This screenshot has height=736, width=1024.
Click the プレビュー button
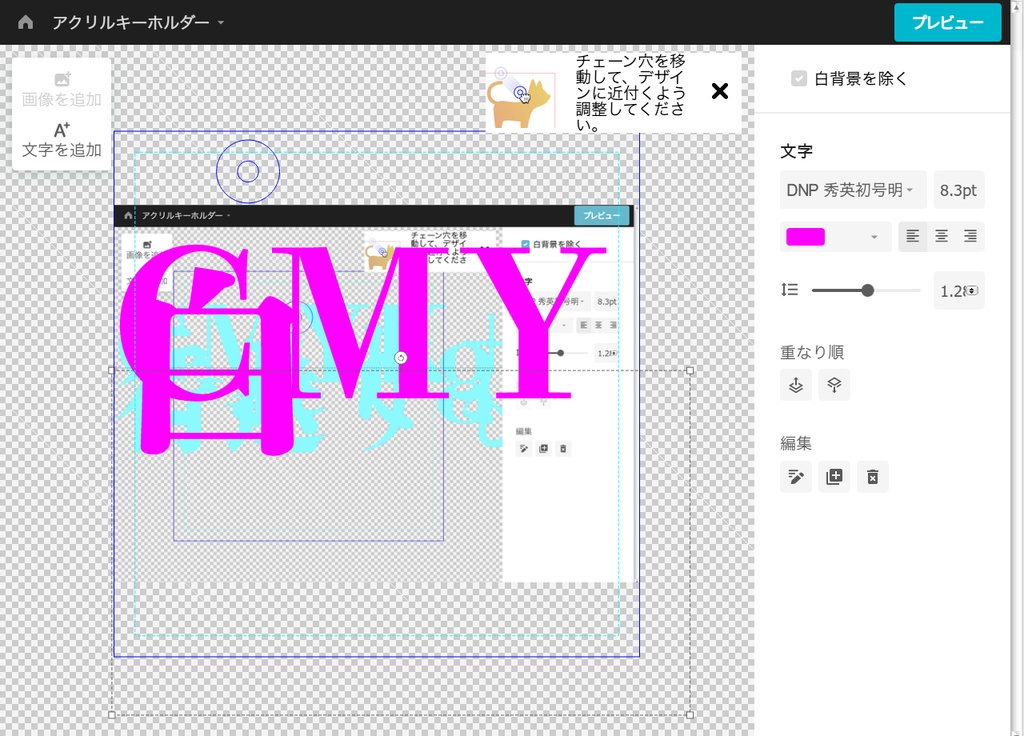947,22
